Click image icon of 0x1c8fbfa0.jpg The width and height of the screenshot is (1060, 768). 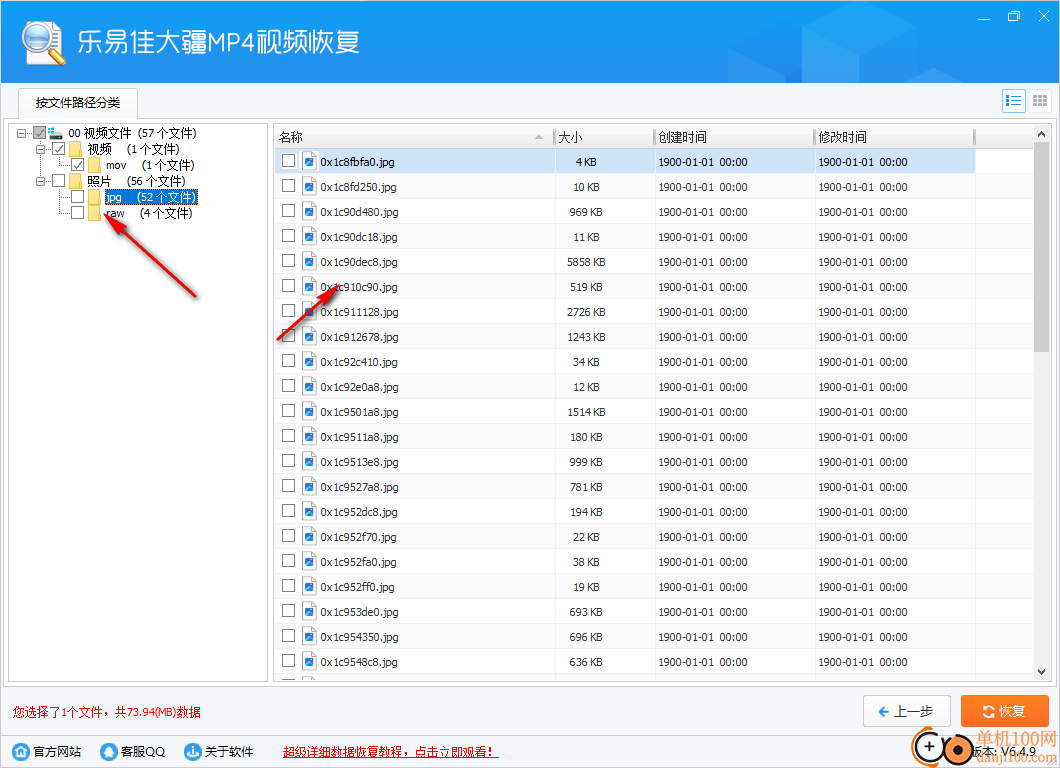pyautogui.click(x=310, y=162)
